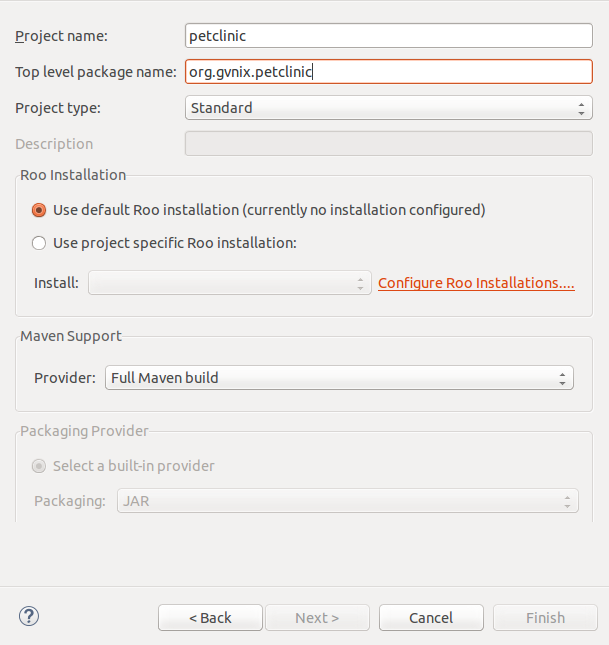609x645 pixels.
Task: Click the Description text field
Action: 389,144
